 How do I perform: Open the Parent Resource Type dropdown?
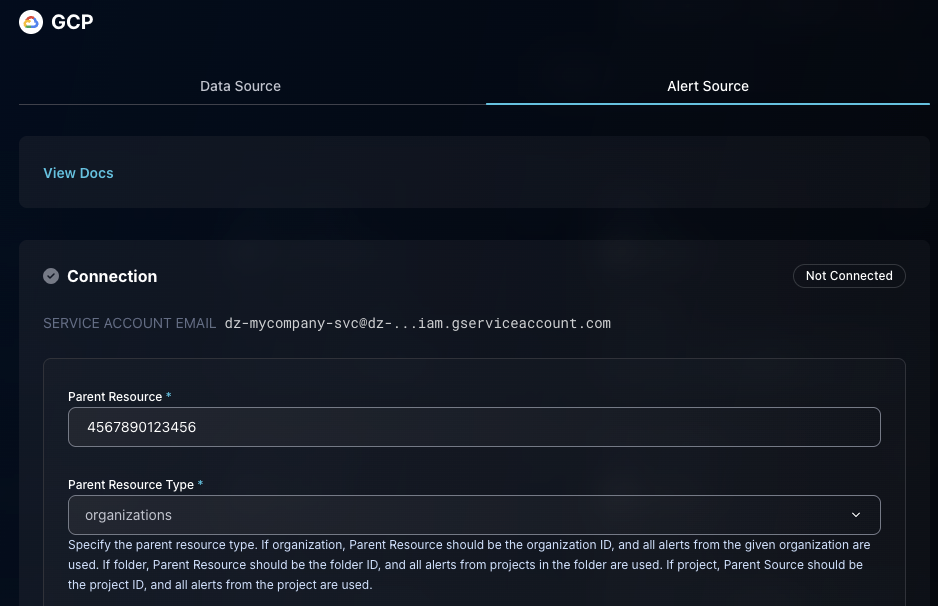pyautogui.click(x=474, y=515)
